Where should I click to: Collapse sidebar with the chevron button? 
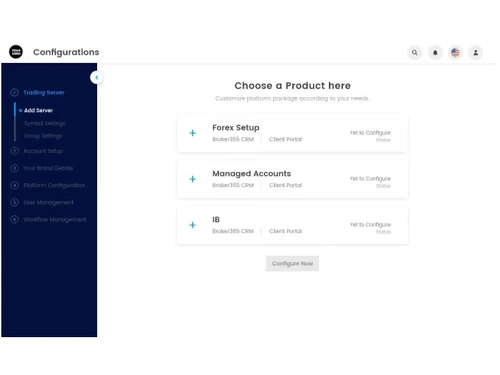[x=97, y=77]
